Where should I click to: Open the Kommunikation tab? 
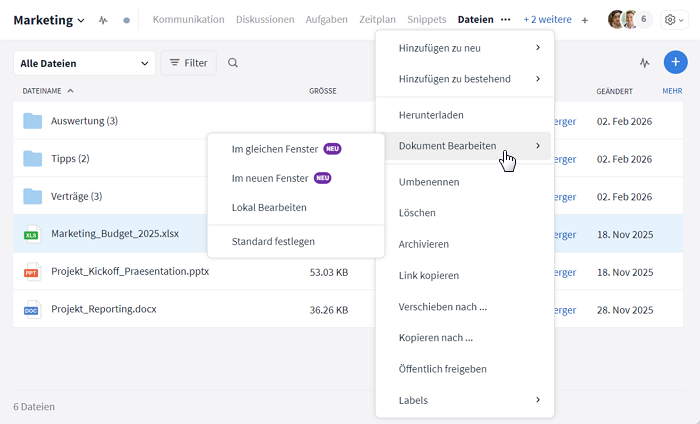pos(189,20)
